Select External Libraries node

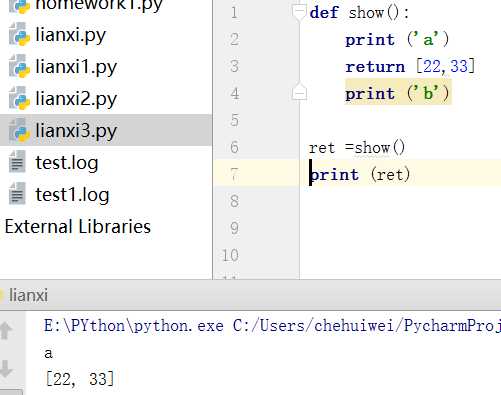pyautogui.click(x=78, y=226)
